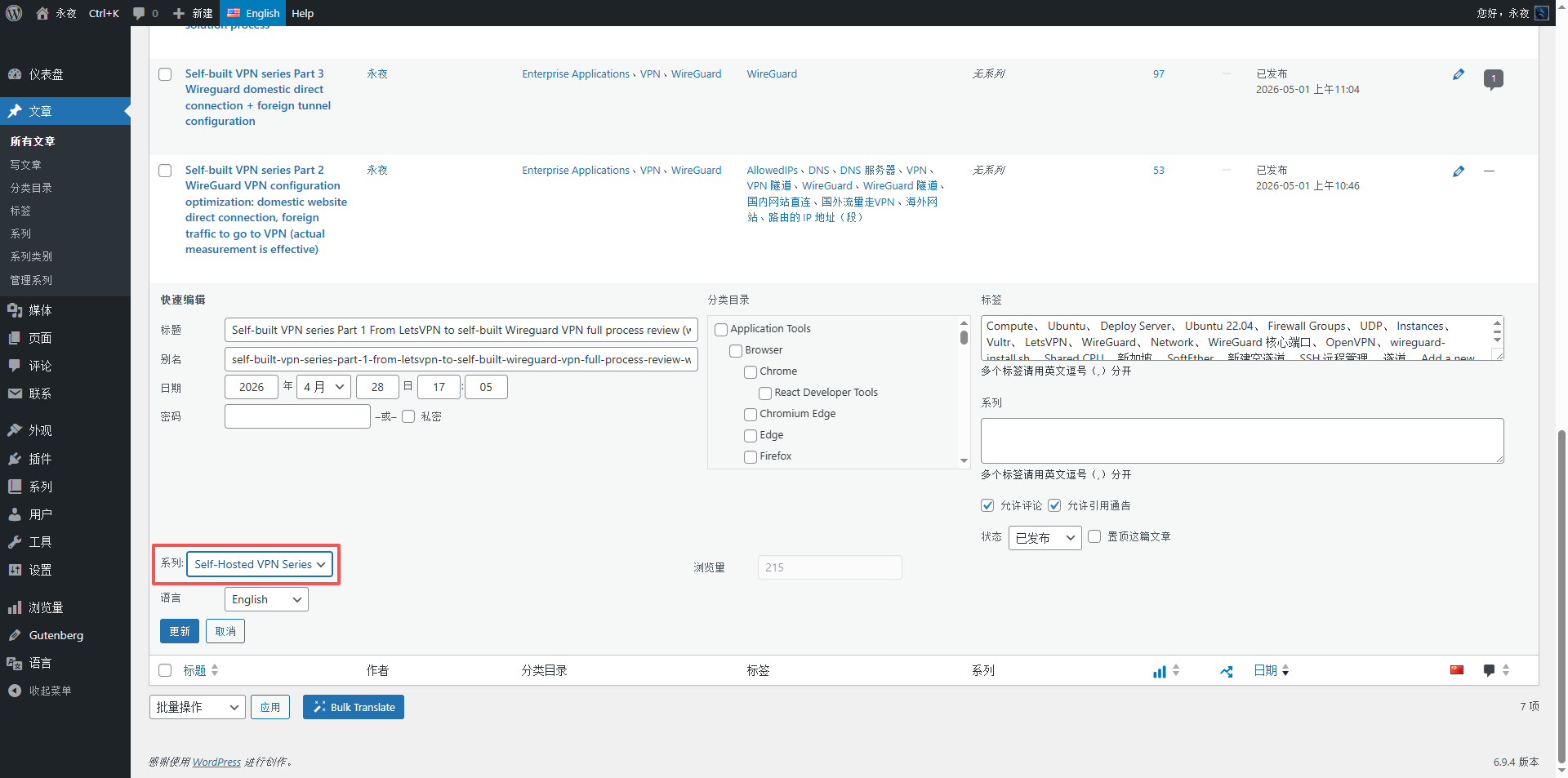Viewport: 1568px width, 778px height.
Task: Click 取消 cancel button
Action: tap(225, 631)
